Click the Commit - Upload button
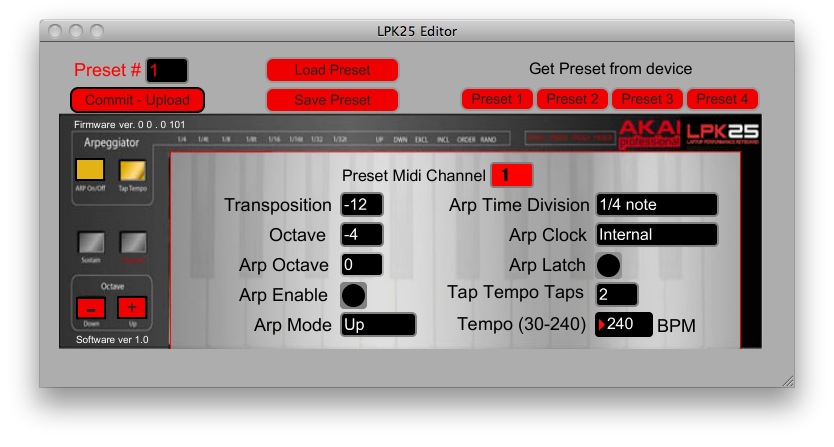This screenshot has height=447, width=834. [x=137, y=100]
